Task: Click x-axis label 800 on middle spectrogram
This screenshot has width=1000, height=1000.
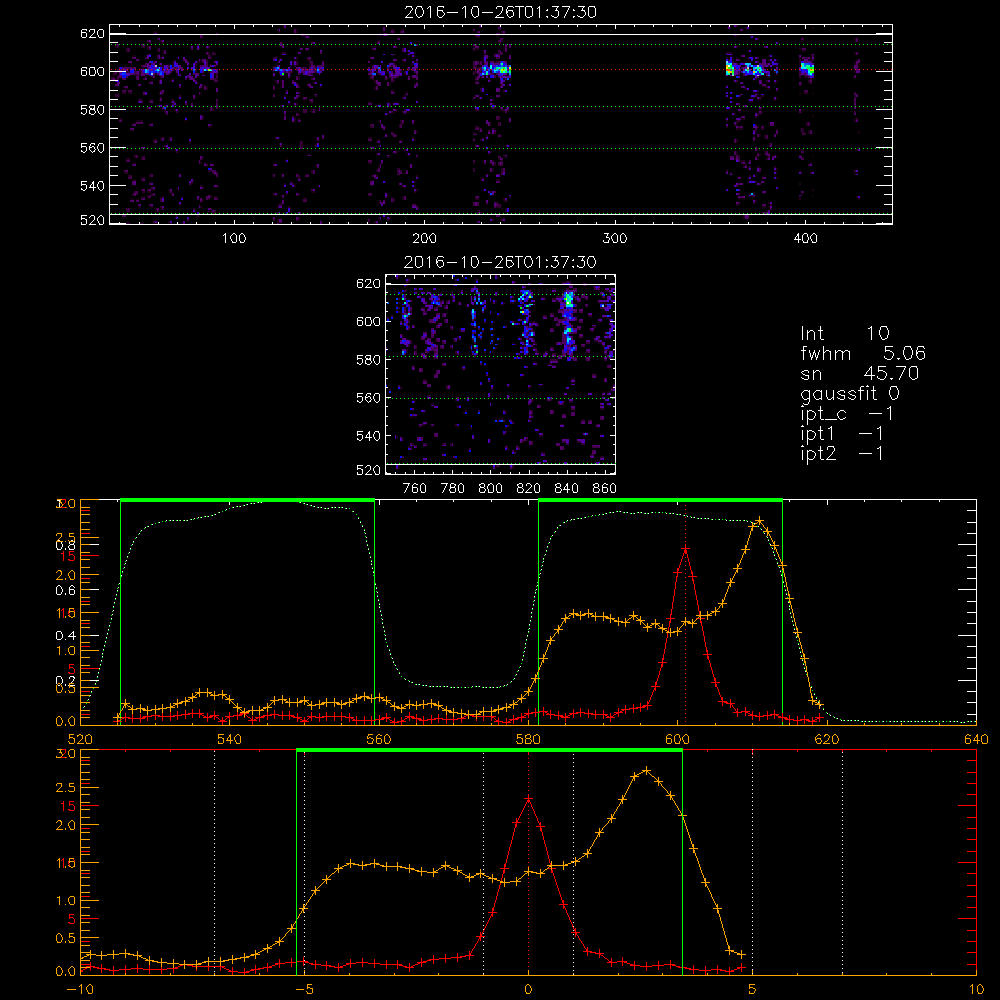Action: [x=490, y=489]
